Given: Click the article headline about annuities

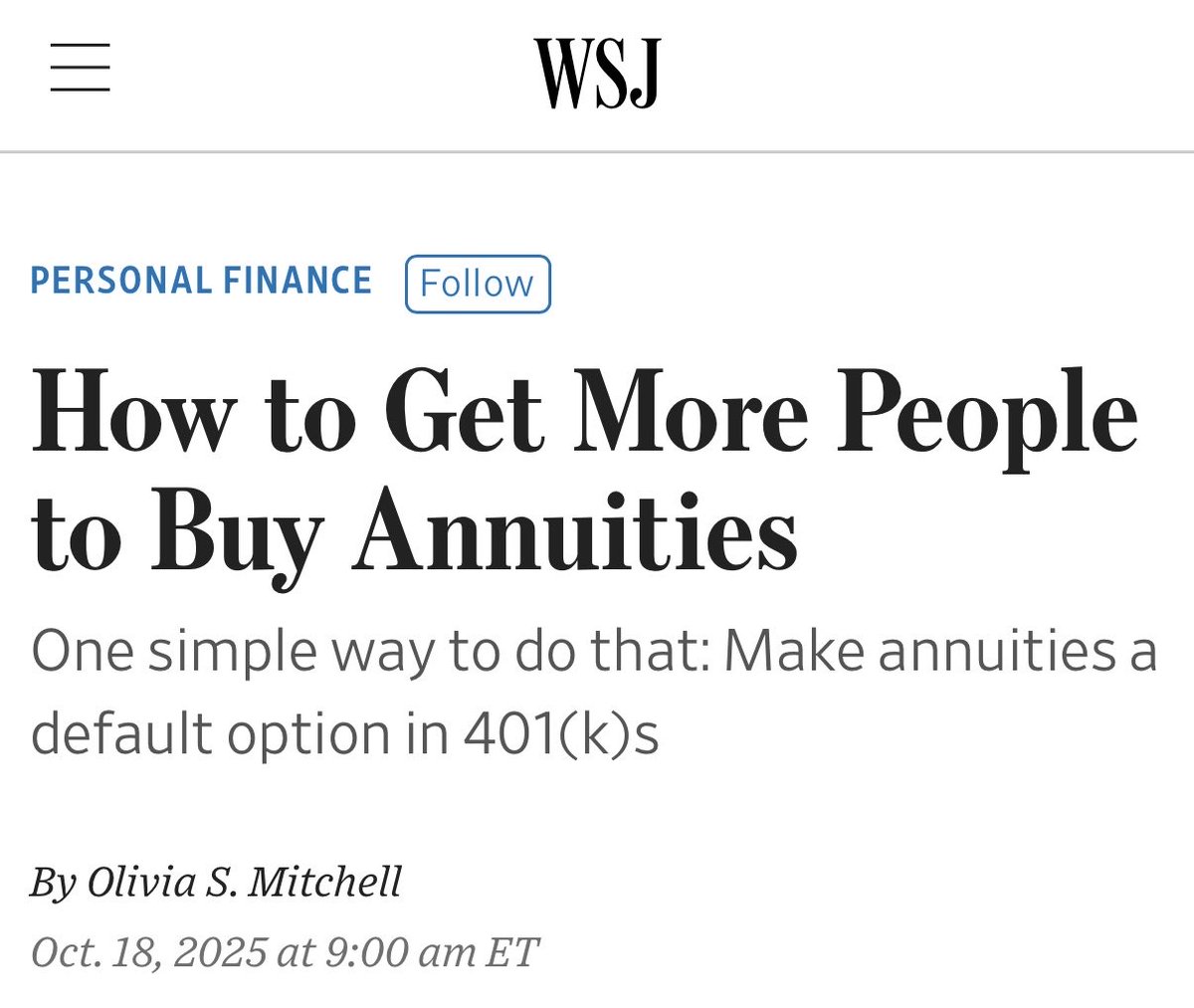Looking at the screenshot, I should pos(583,468).
